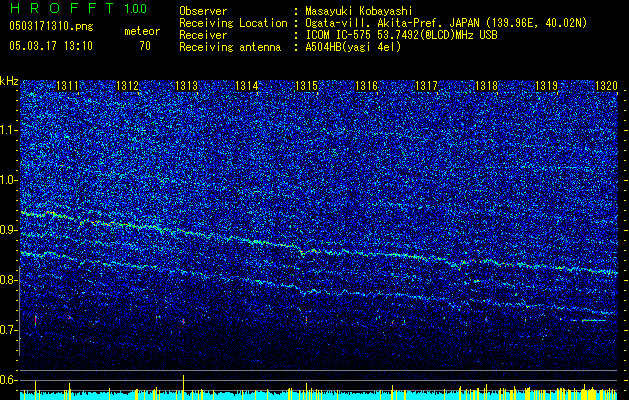Click observer name Masayuki Kobayashi
629x400 pixels.
coord(358,11)
